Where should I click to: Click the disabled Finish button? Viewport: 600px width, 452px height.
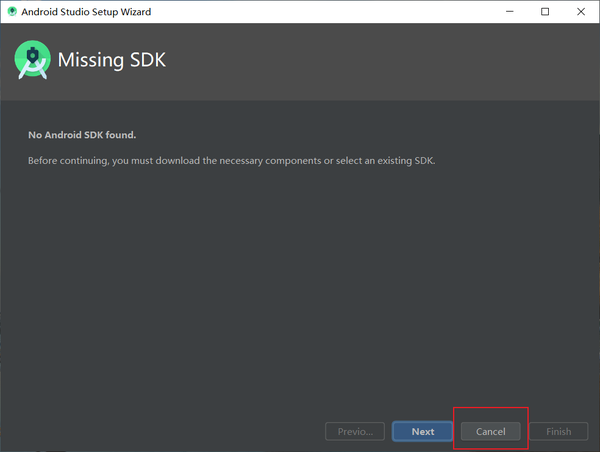(559, 431)
